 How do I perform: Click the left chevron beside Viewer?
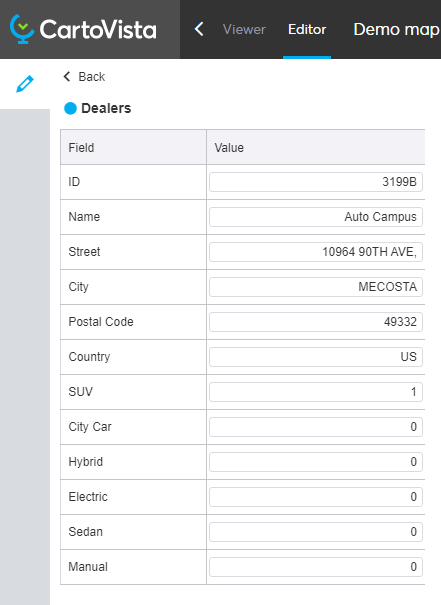[x=199, y=29]
